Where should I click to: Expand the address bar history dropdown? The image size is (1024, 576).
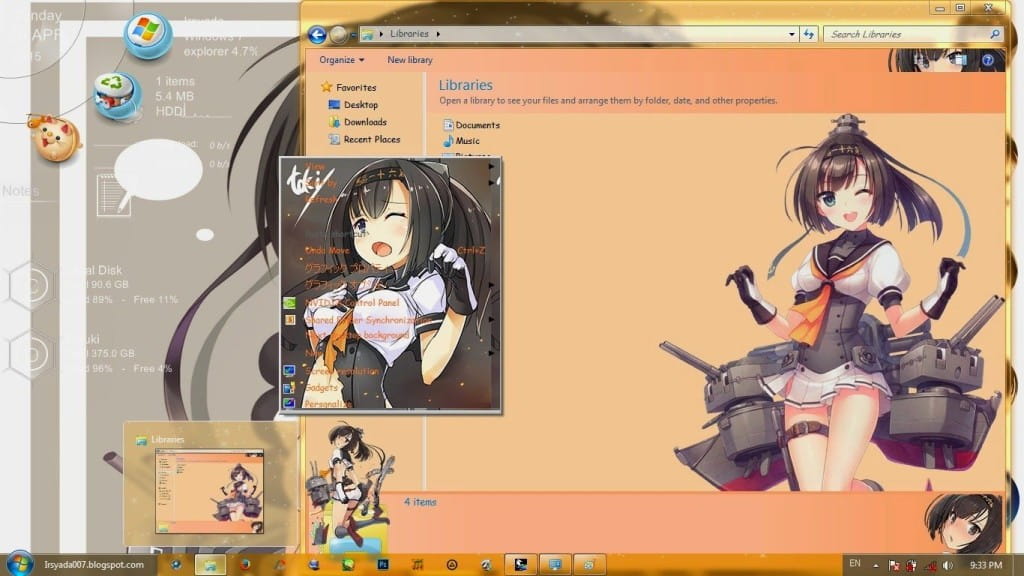(791, 33)
